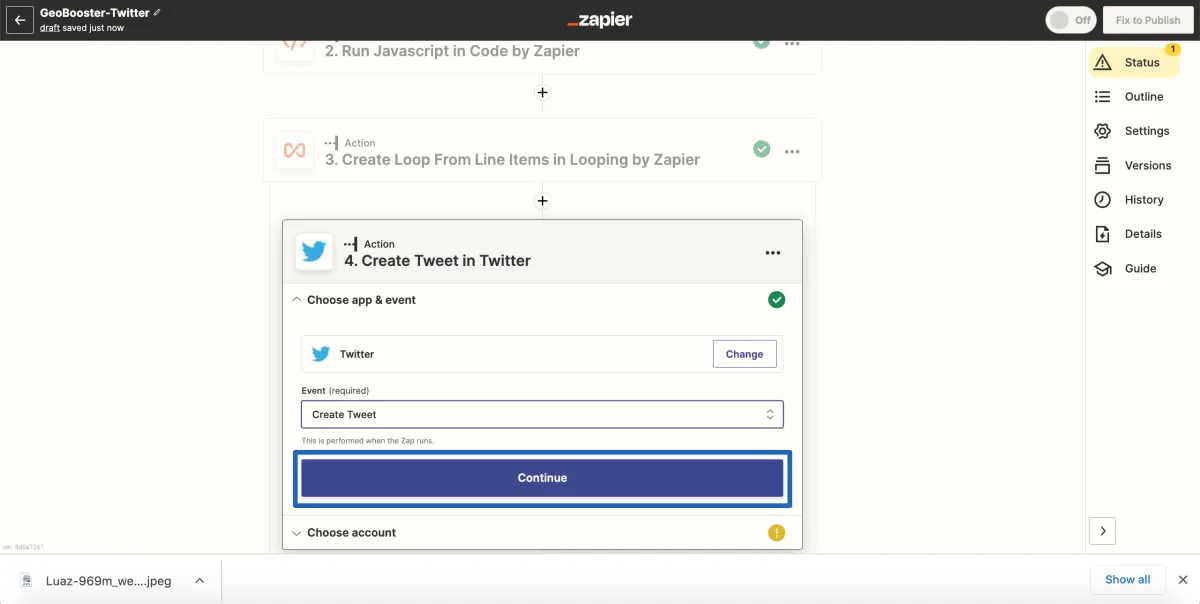Open the Guide panel

pyautogui.click(x=1134, y=268)
